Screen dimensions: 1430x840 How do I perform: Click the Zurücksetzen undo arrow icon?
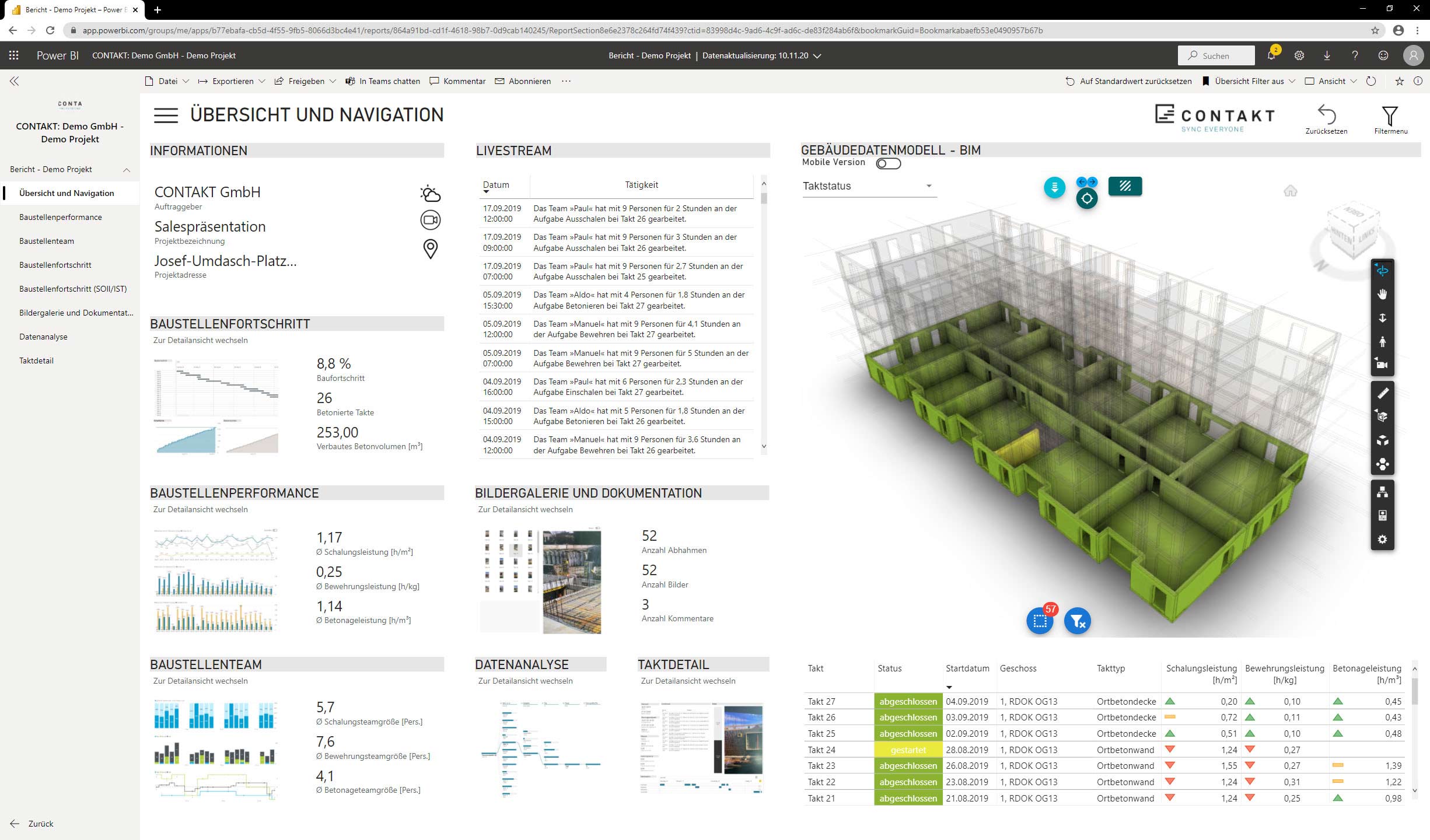pyautogui.click(x=1326, y=115)
